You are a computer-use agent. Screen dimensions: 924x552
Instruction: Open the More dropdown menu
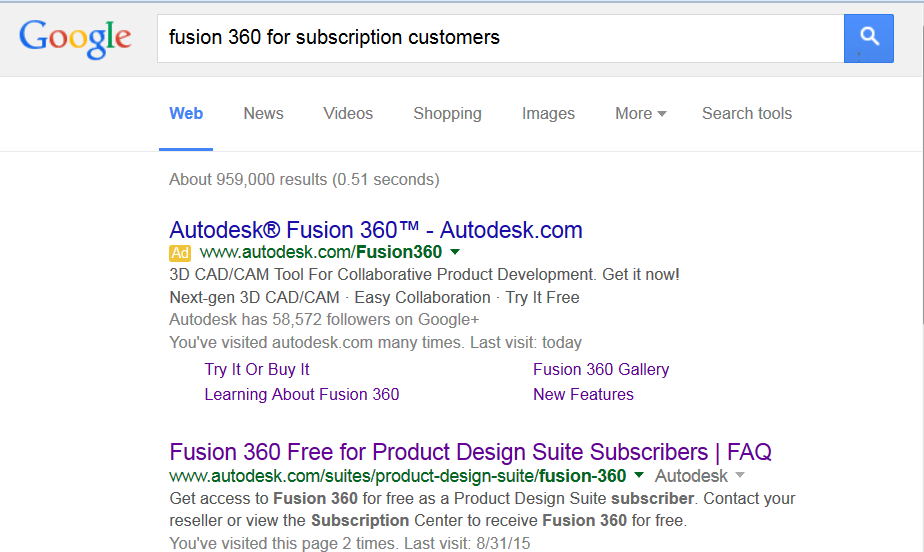[x=641, y=113]
